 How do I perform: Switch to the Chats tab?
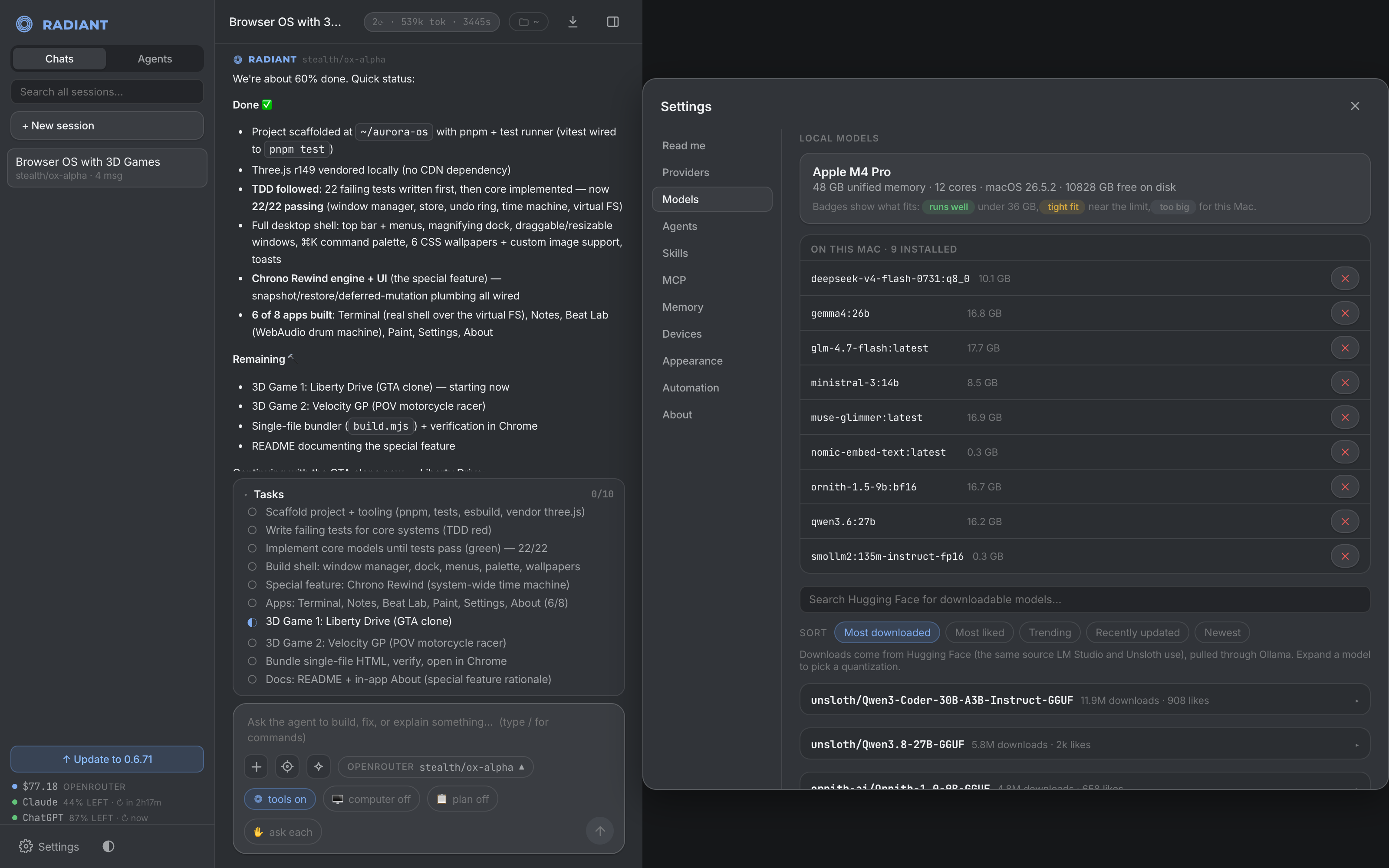[x=59, y=59]
